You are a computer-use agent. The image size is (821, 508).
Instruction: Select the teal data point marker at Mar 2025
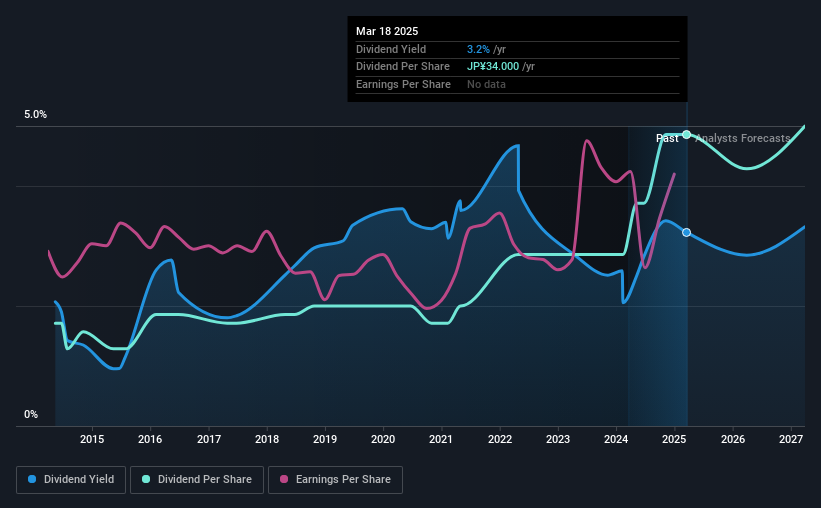point(686,135)
